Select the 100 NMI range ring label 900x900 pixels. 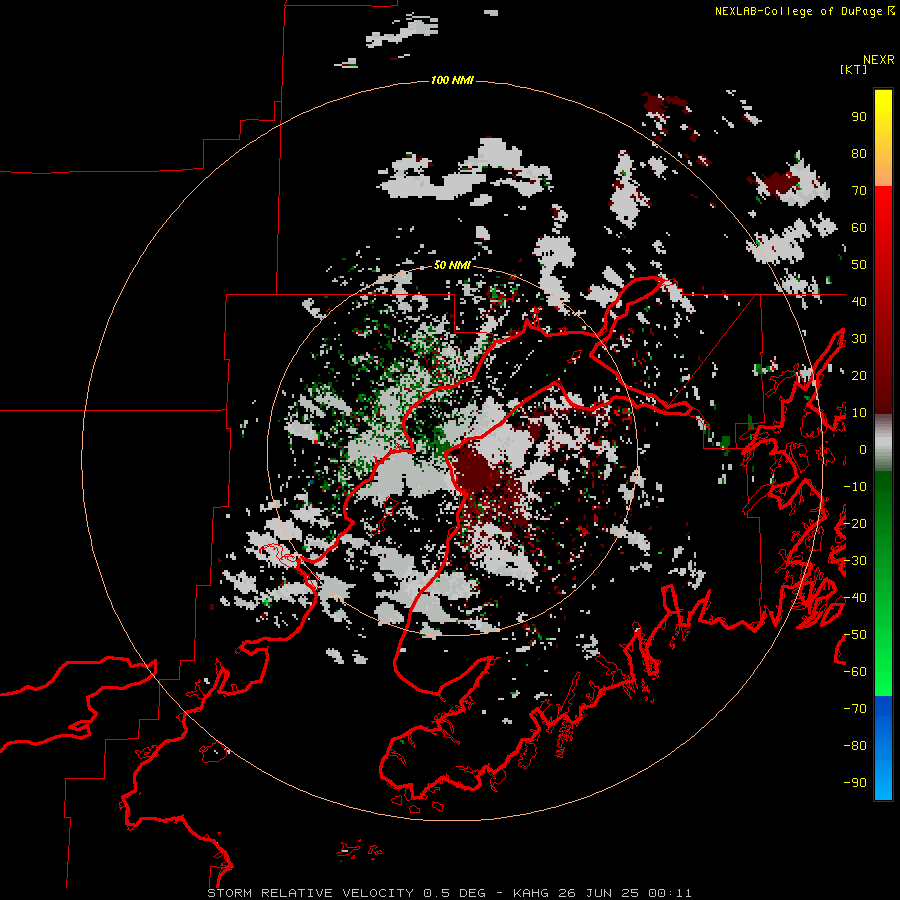coord(452,80)
